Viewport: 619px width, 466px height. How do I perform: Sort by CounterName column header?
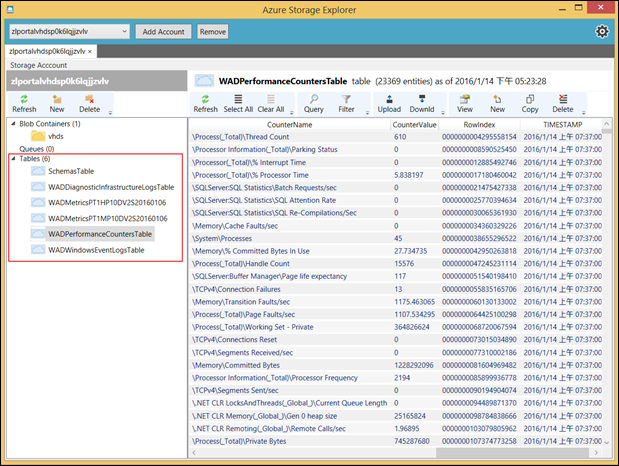click(x=289, y=124)
